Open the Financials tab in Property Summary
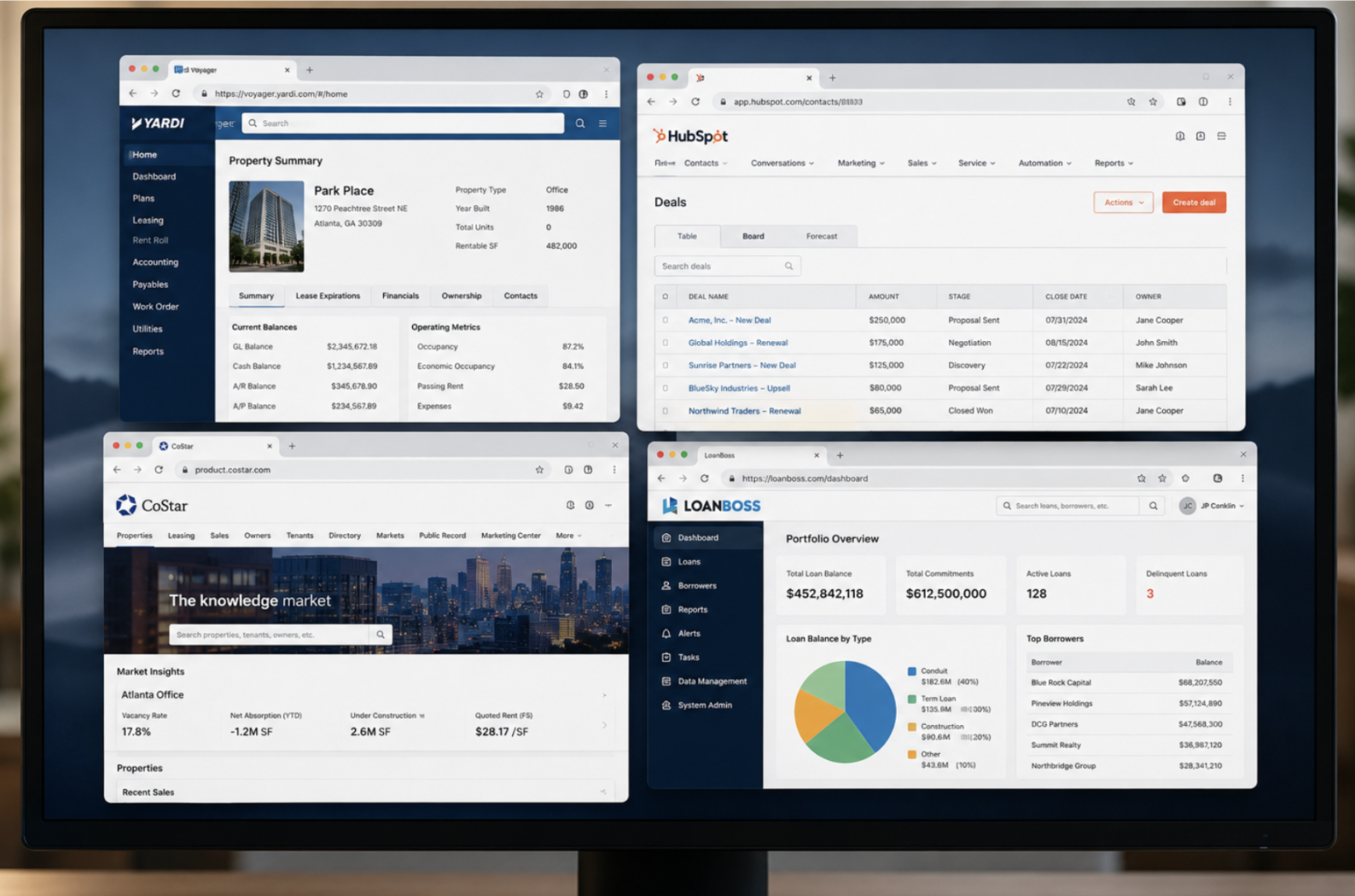1355x896 pixels. tap(400, 296)
